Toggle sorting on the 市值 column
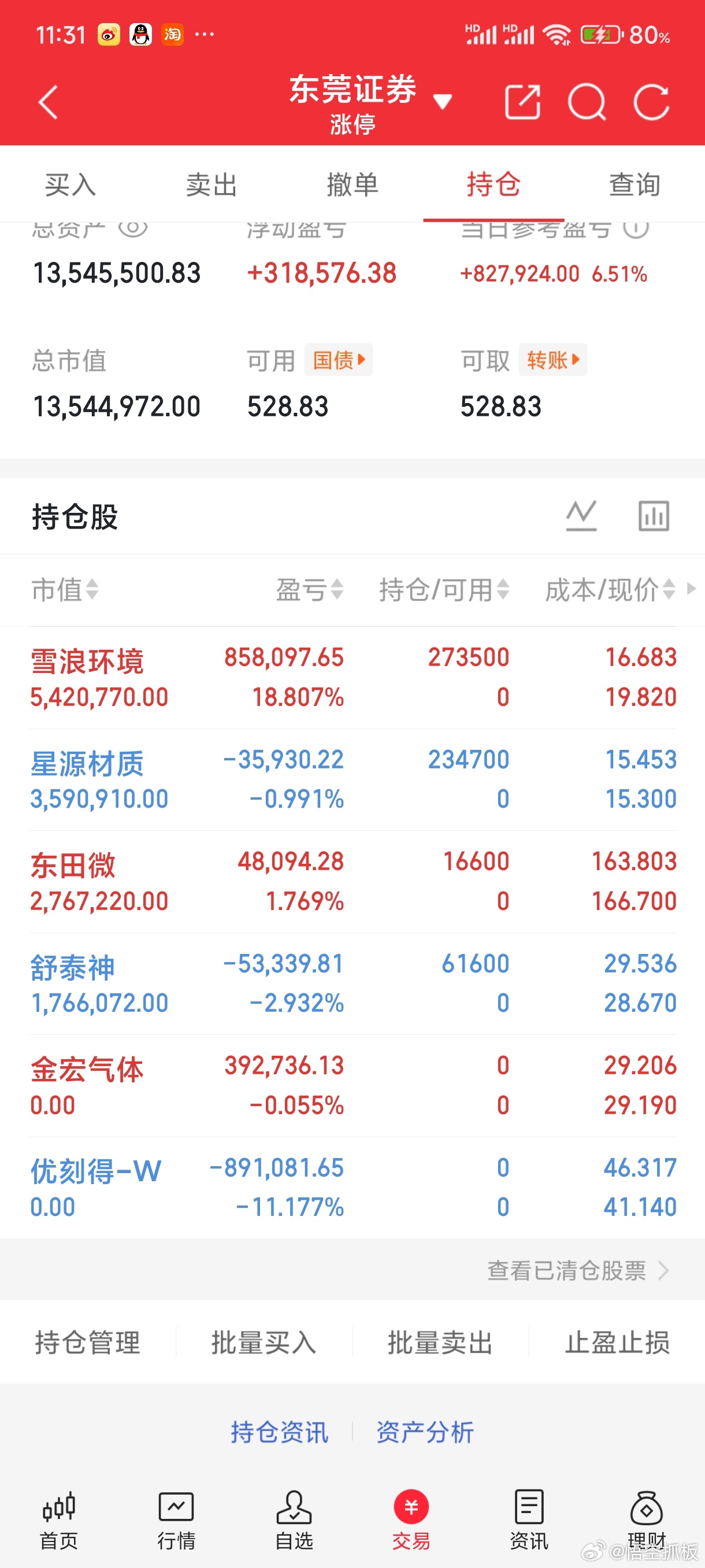This screenshot has height=1568, width=705. coord(65,589)
